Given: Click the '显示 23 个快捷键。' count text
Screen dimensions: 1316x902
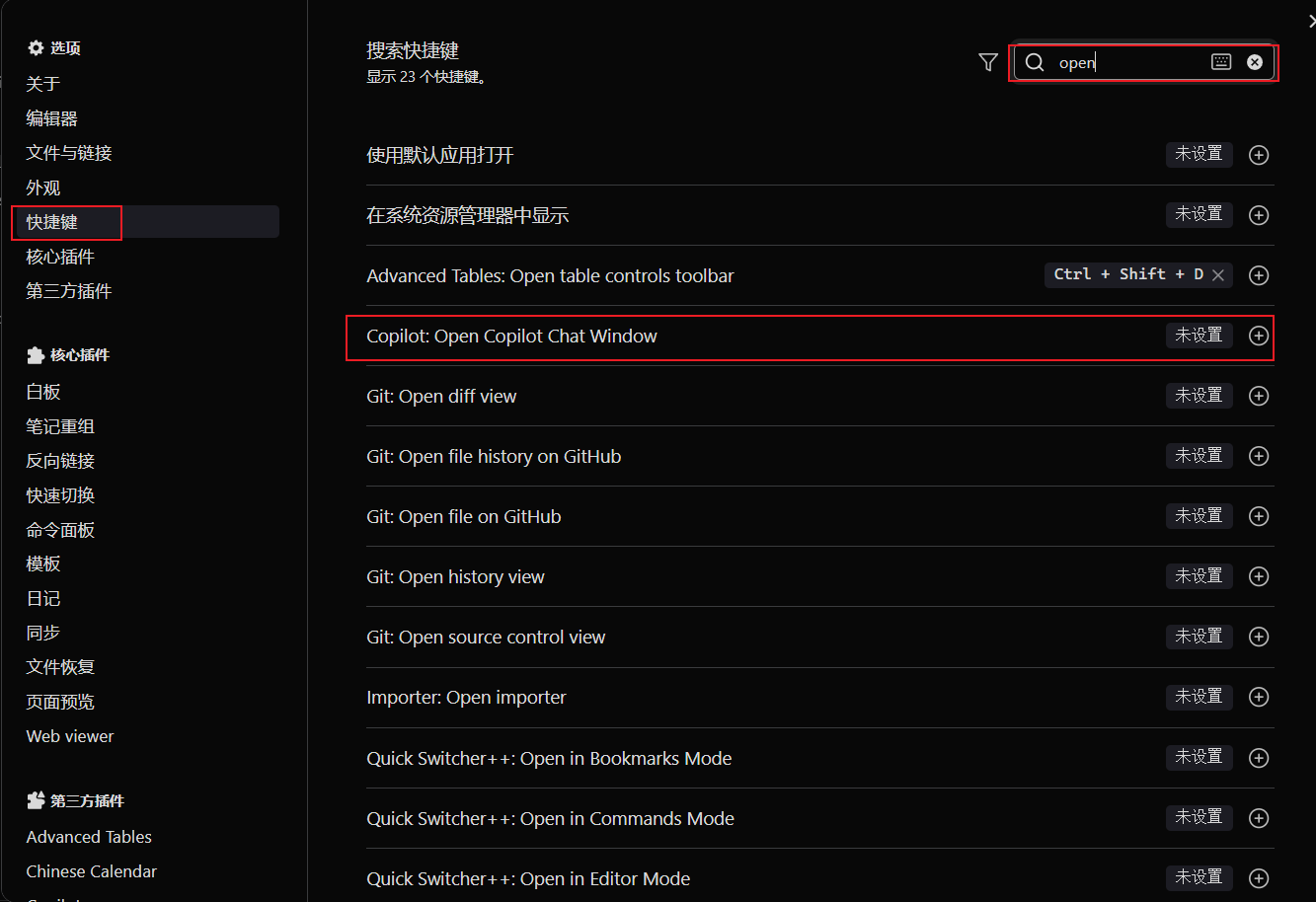Looking at the screenshot, I should [427, 77].
